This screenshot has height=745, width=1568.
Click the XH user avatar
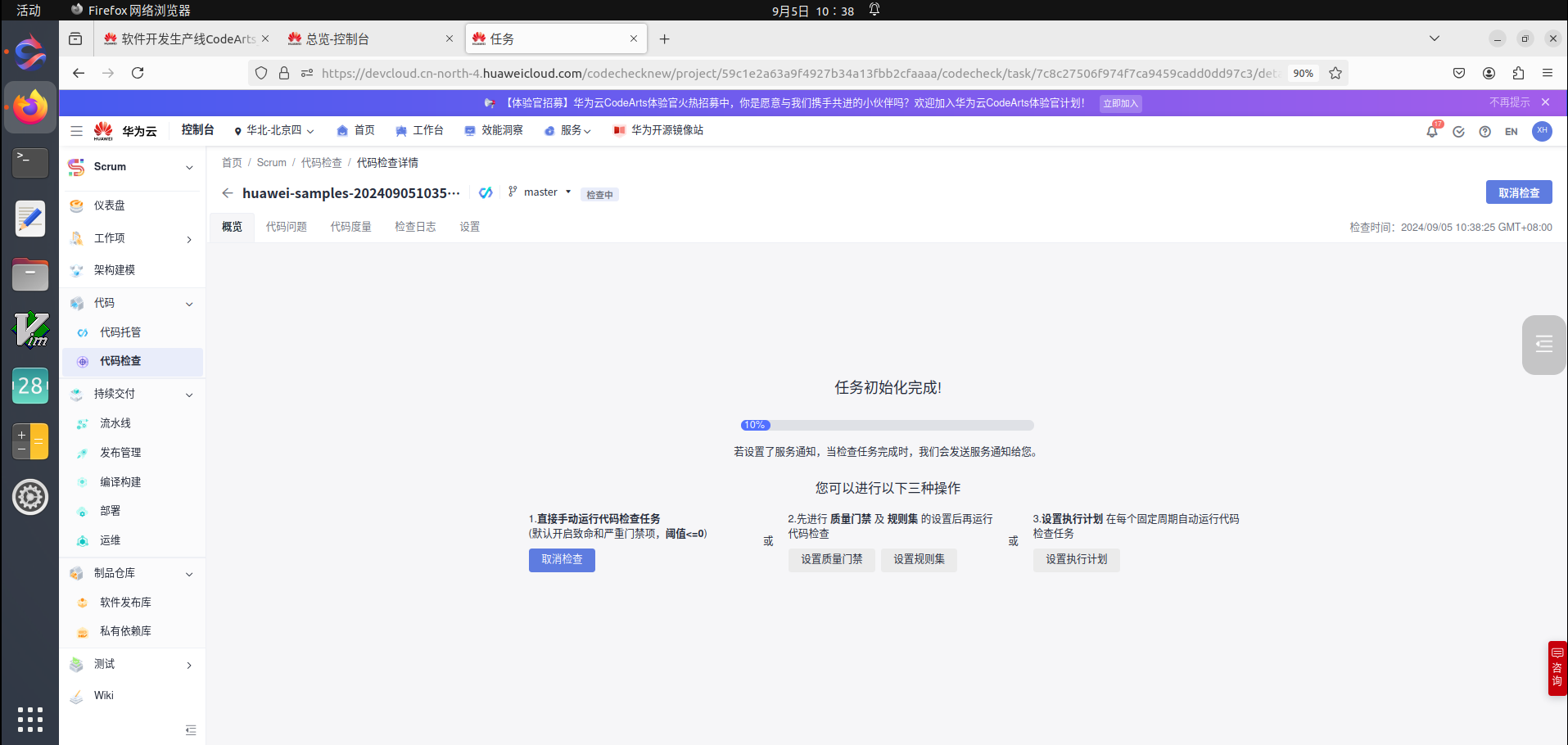click(1542, 131)
